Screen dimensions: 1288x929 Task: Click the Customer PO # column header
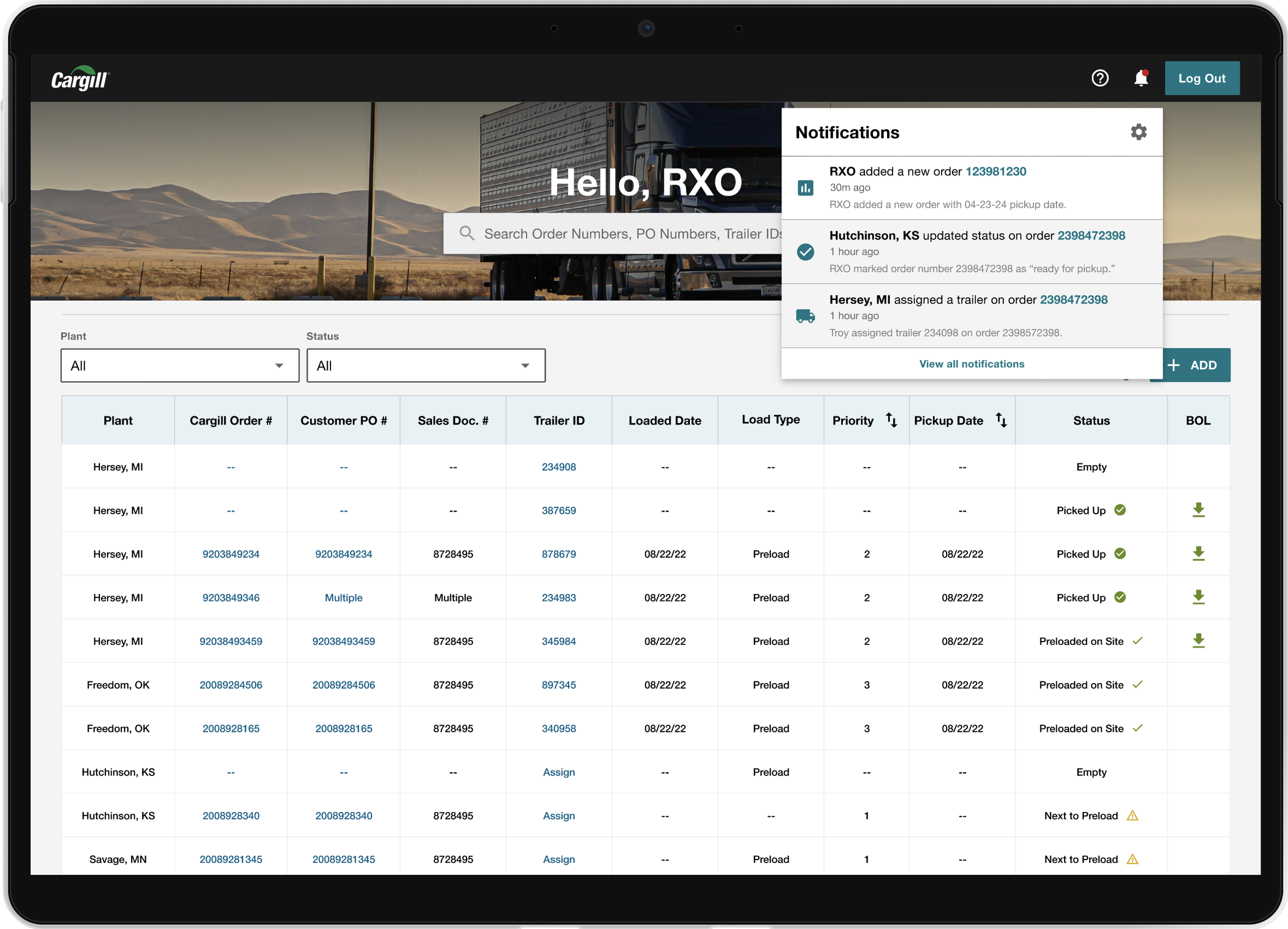pos(344,420)
